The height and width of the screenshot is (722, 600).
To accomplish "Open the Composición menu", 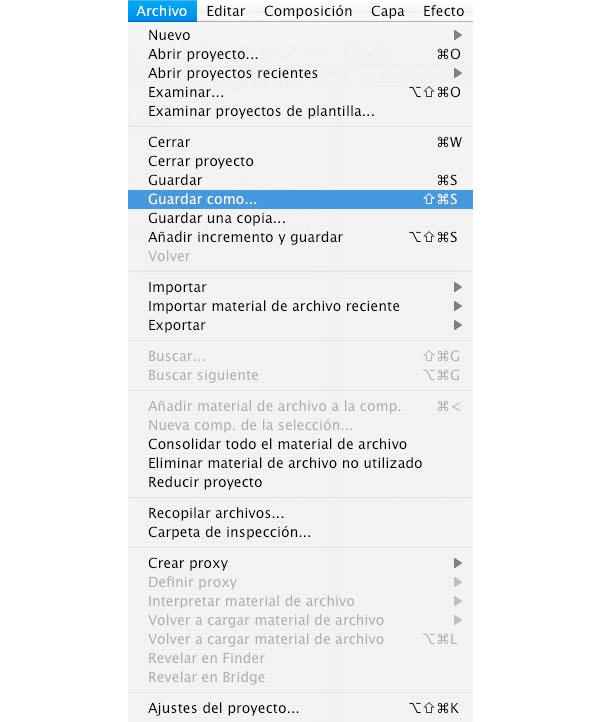I will (308, 11).
